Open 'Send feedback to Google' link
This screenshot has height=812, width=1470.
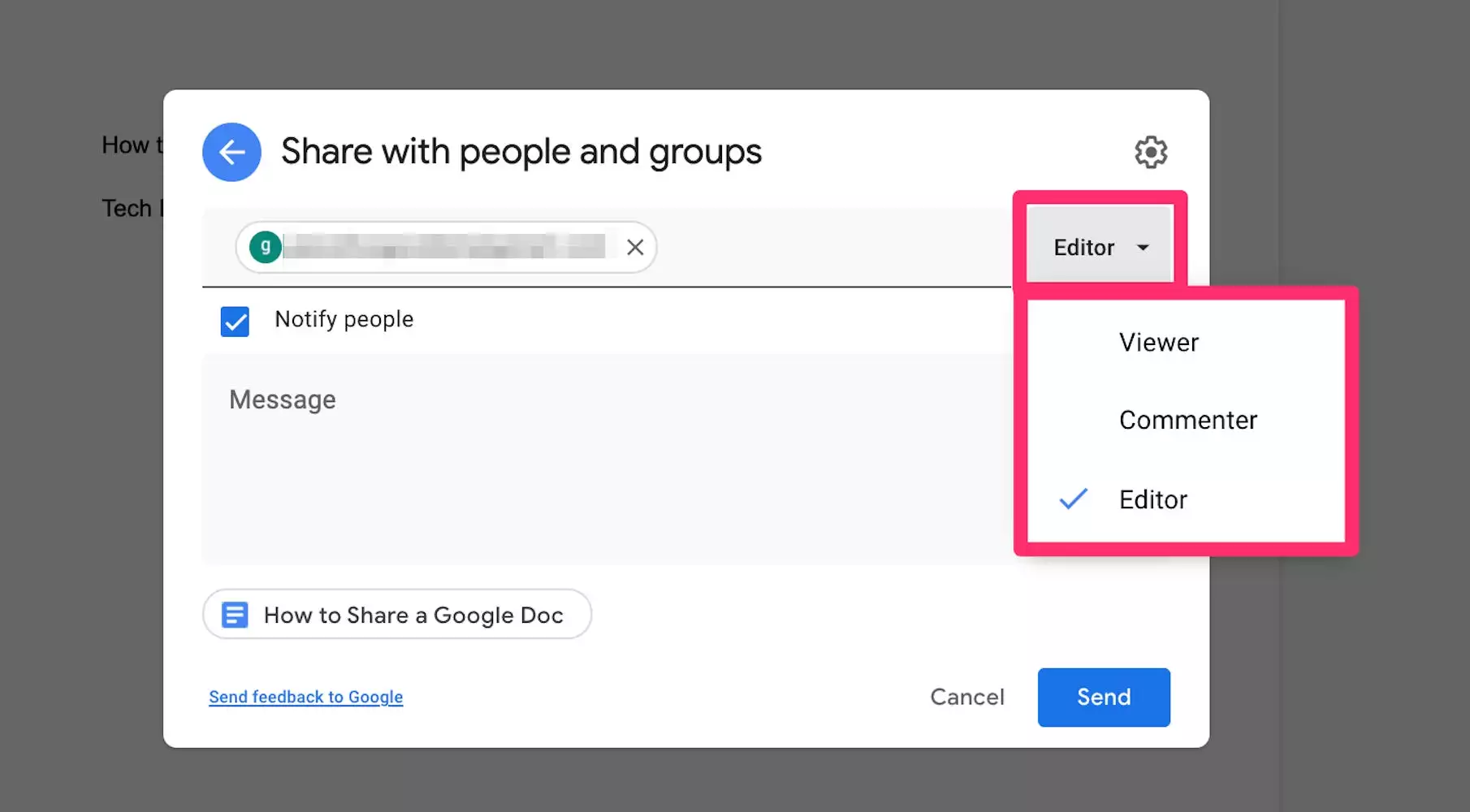pyautogui.click(x=305, y=697)
